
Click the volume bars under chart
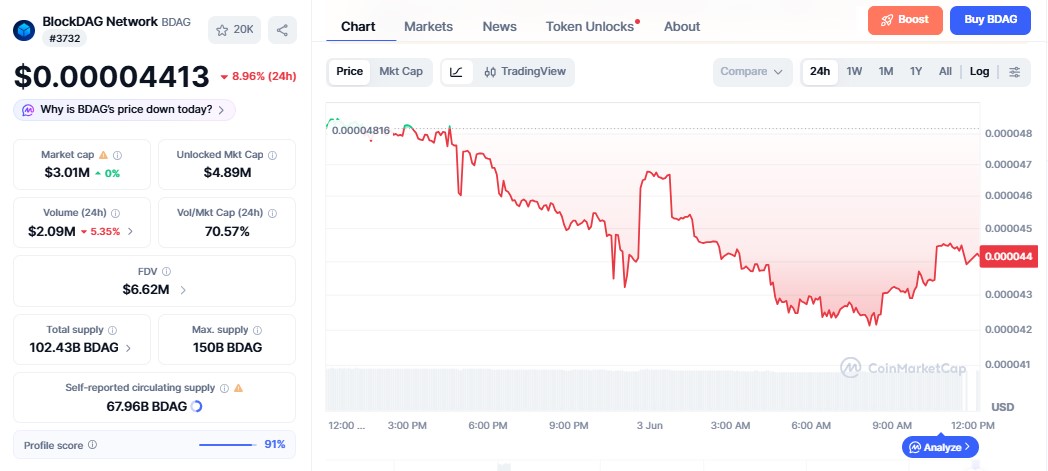[x=652, y=389]
